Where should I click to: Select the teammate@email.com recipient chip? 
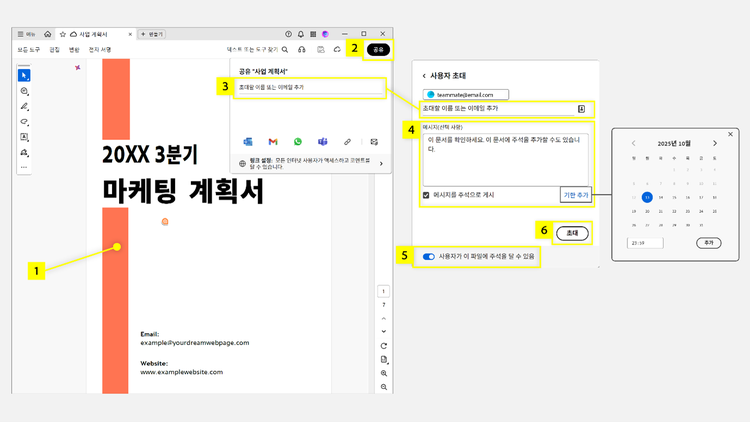coord(465,95)
